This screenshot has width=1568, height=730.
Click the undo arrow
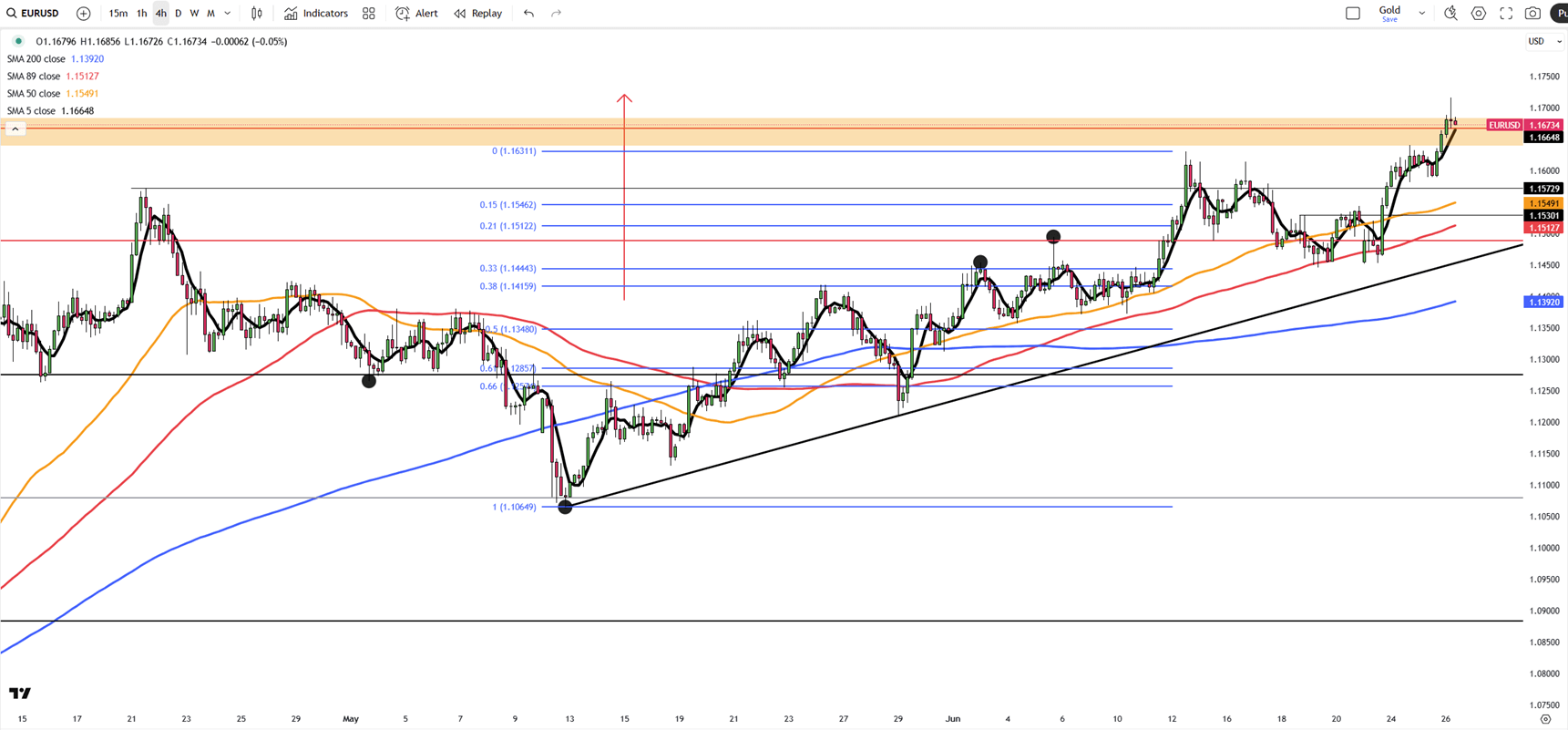tap(528, 14)
